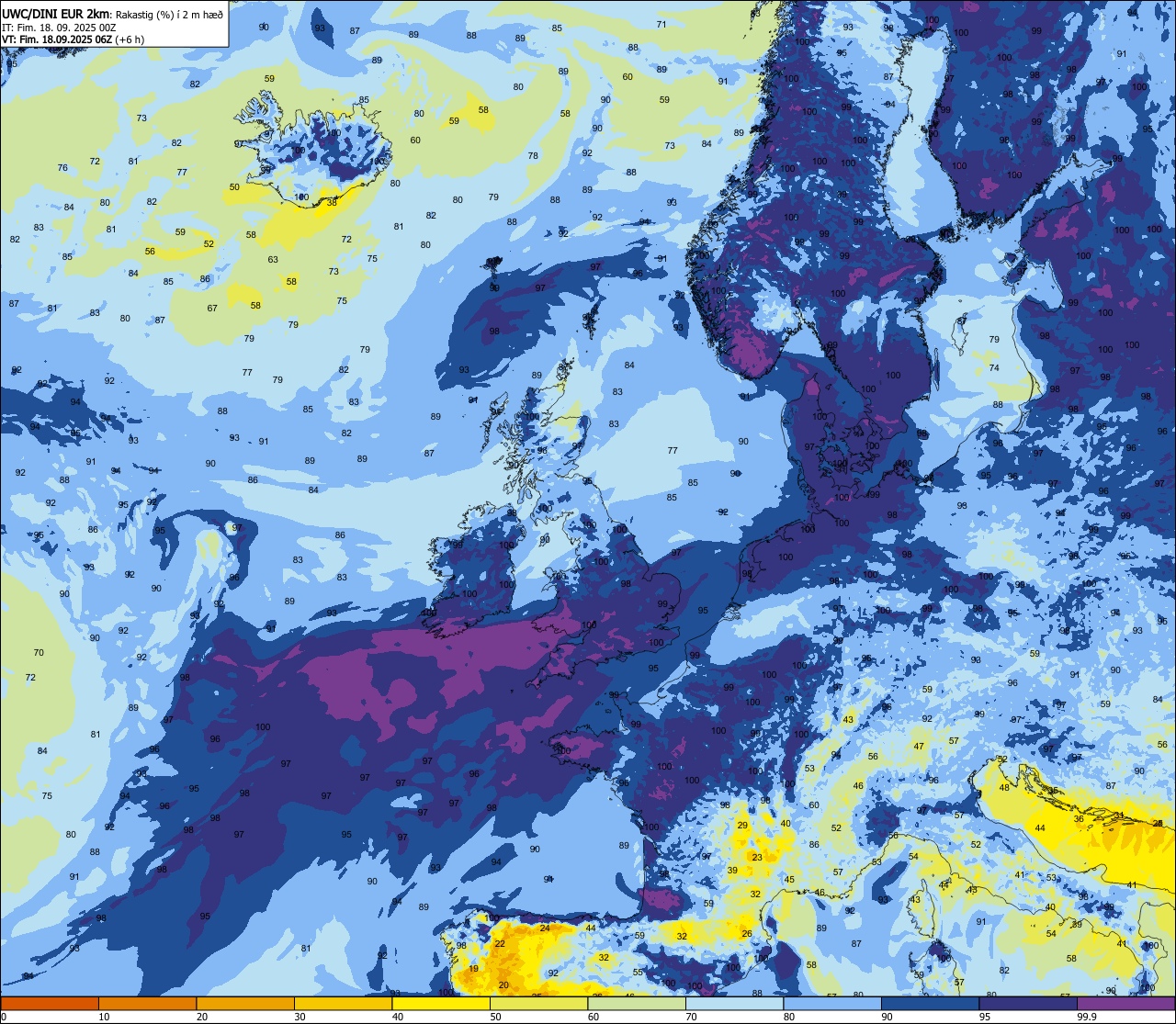Click the humidity value '76' west of Iceland
This screenshot has height=1024, width=1176.
point(62,167)
